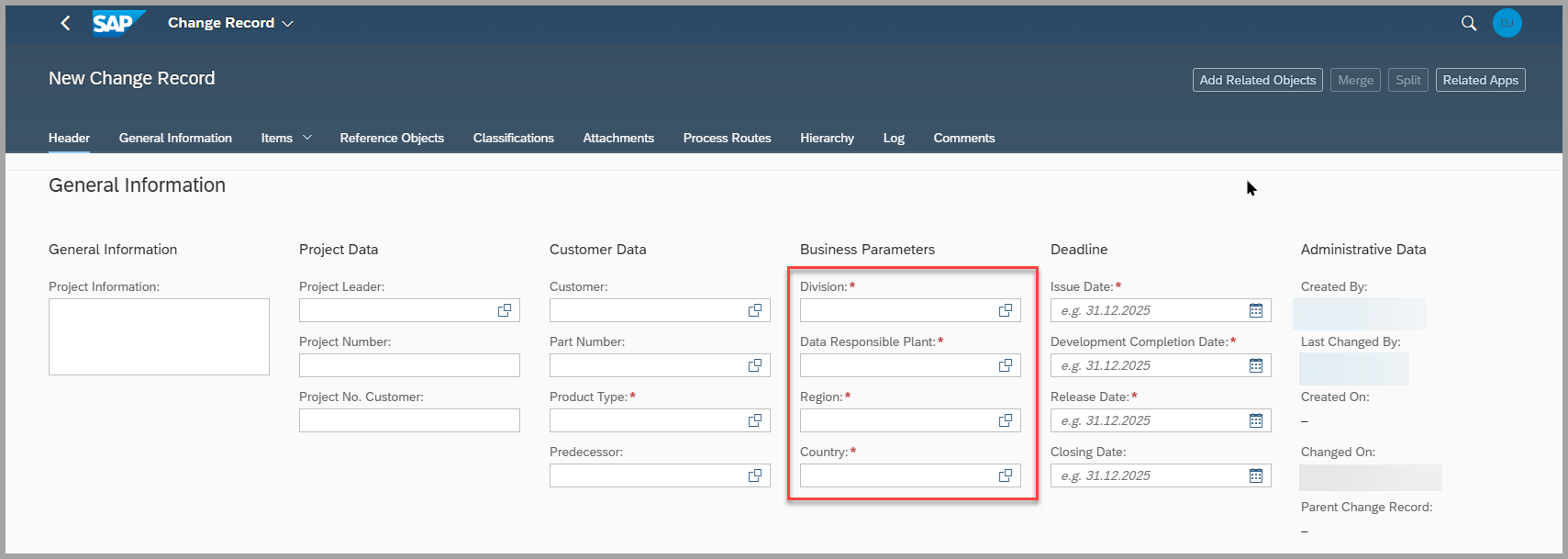Open calendar picker for Closing Date
This screenshot has height=559, width=1568.
click(x=1256, y=475)
